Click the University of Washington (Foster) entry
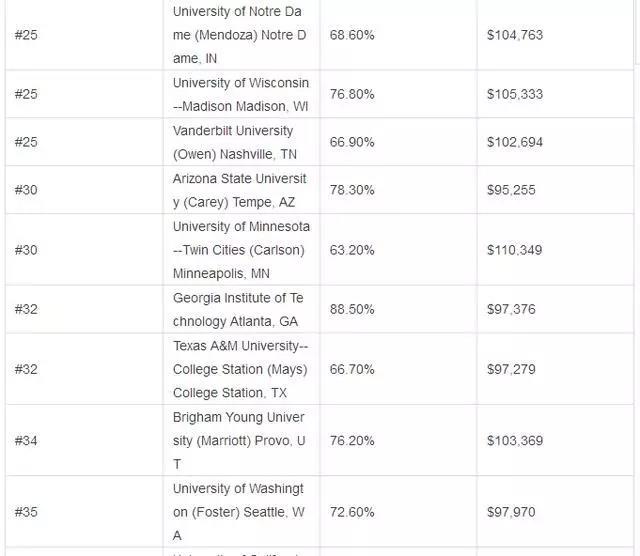 (239, 512)
